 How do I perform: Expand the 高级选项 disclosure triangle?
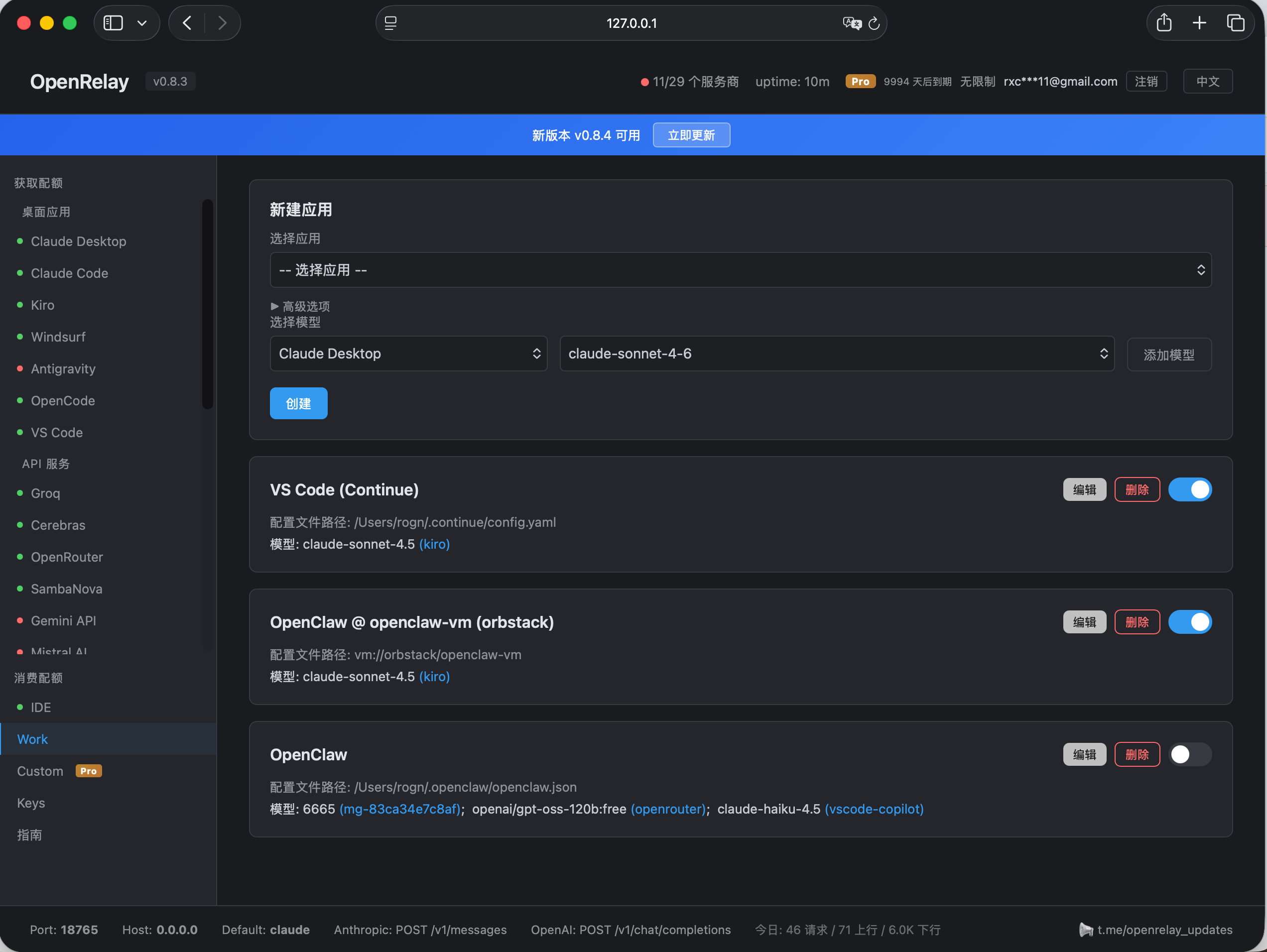tap(274, 306)
